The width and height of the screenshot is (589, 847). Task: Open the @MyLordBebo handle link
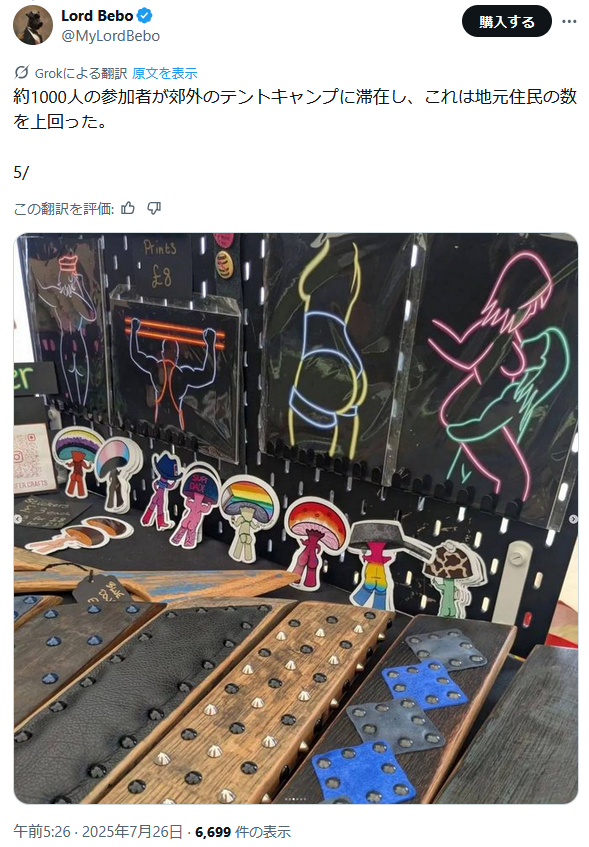110,36
